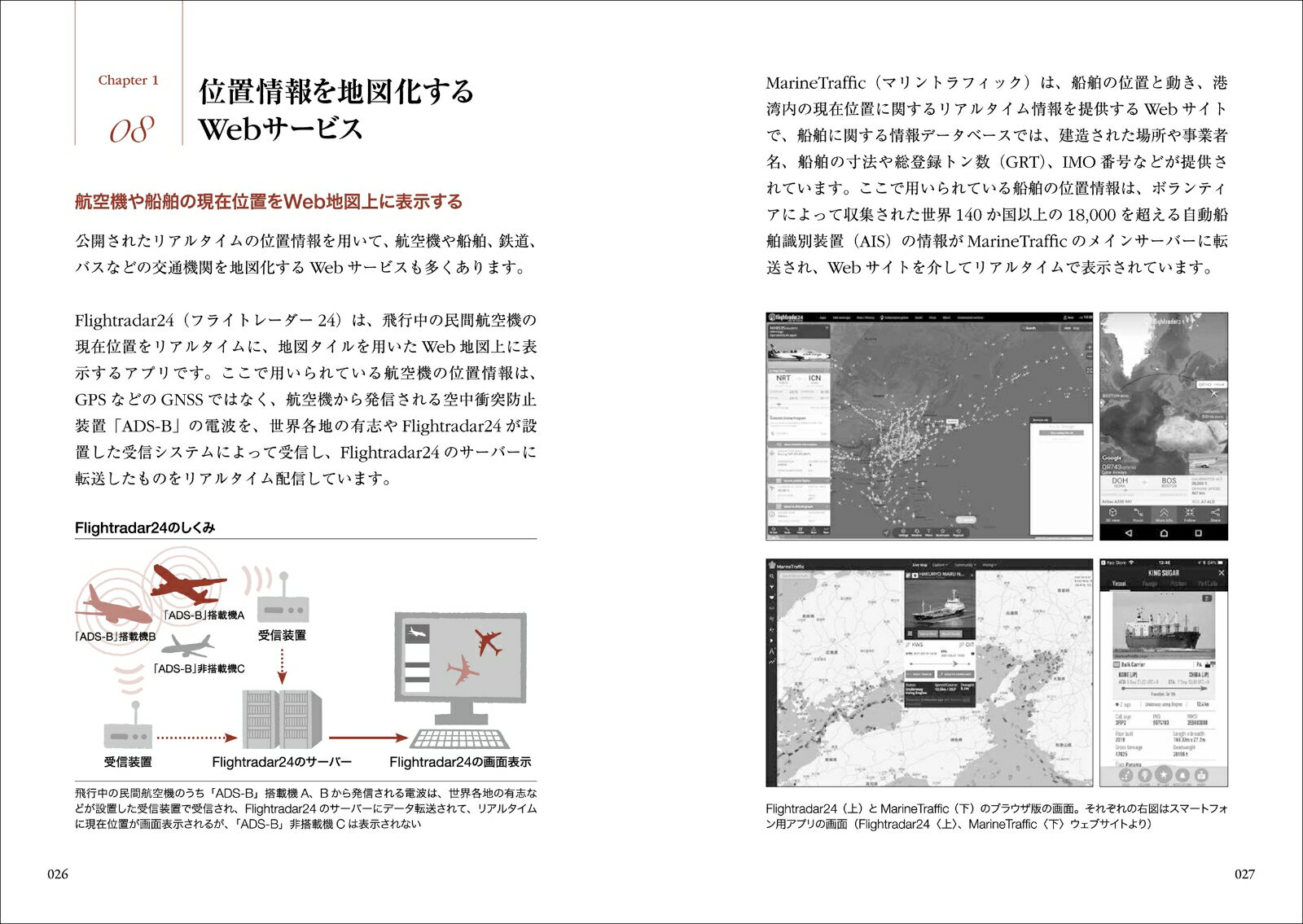Click the MarineTraffic logo in browser screenshot
This screenshot has width=1303, height=924.
pos(788,565)
